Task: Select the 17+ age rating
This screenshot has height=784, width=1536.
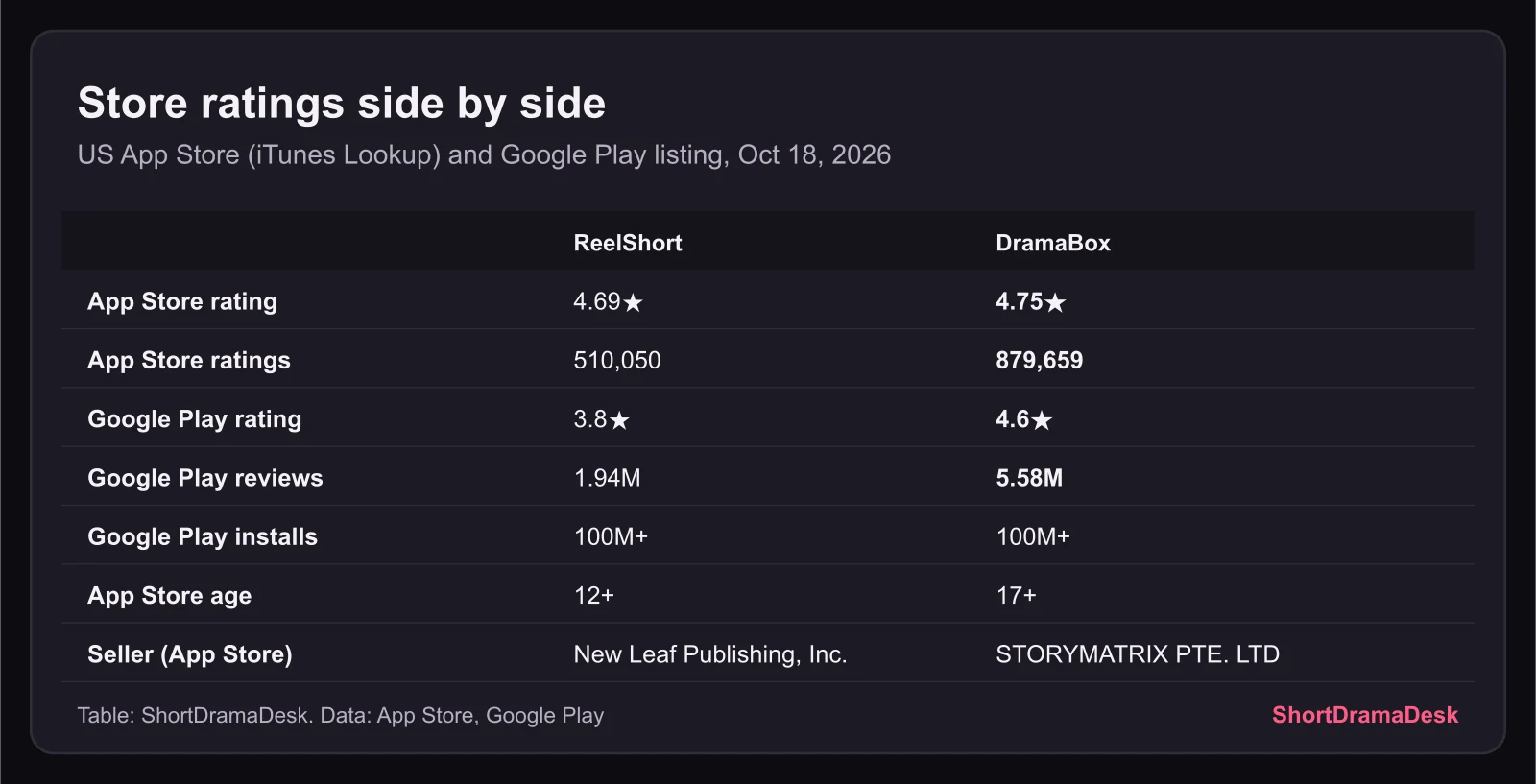Action: [1016, 596]
